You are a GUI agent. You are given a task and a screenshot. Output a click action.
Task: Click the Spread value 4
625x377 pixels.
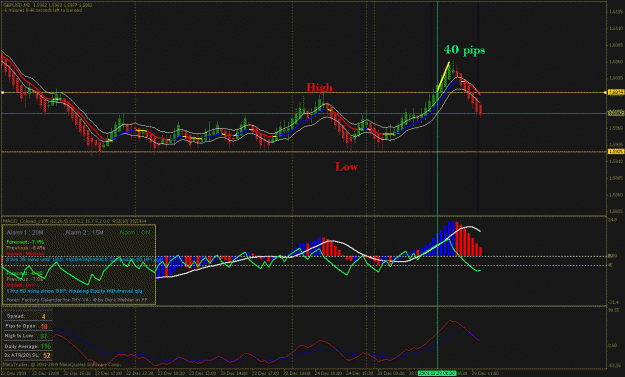pos(44,316)
